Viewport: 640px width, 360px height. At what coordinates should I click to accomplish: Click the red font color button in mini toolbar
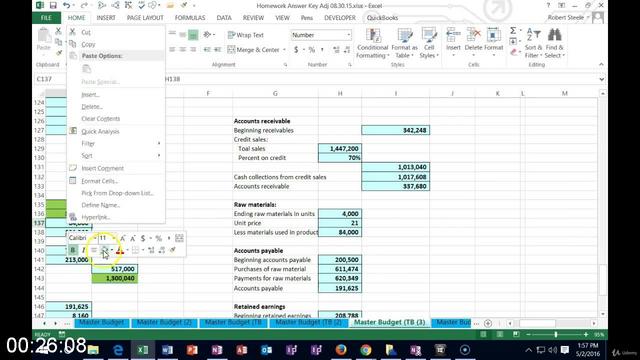click(x=120, y=250)
